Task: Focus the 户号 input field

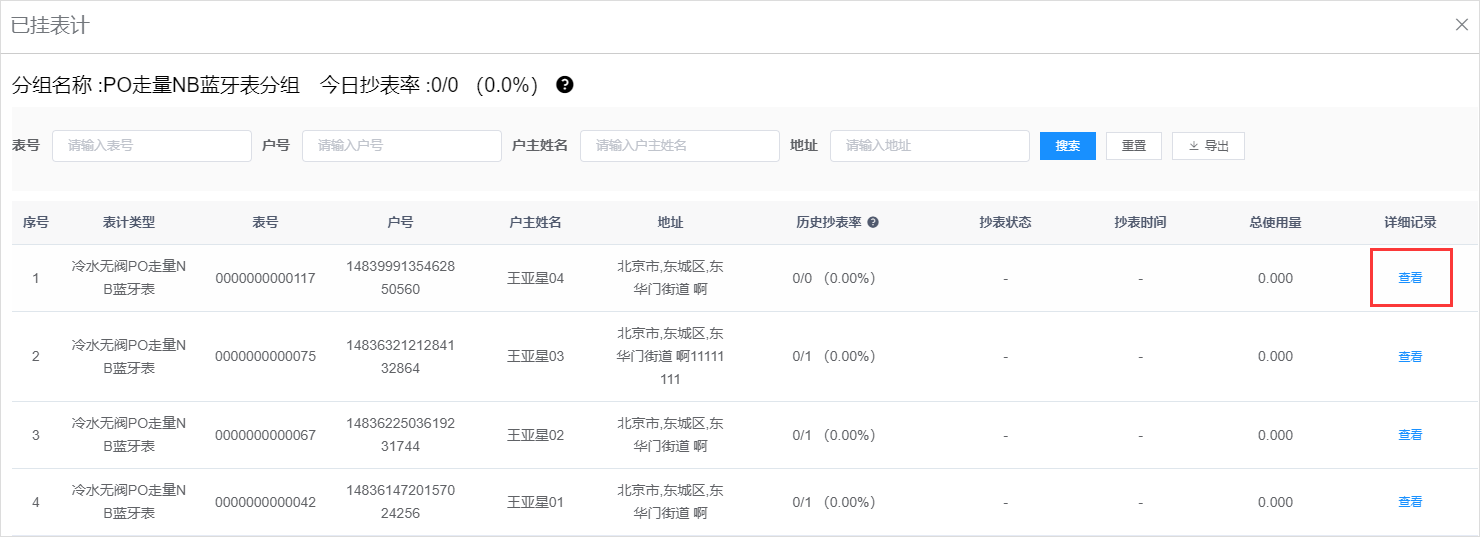Action: (x=402, y=146)
